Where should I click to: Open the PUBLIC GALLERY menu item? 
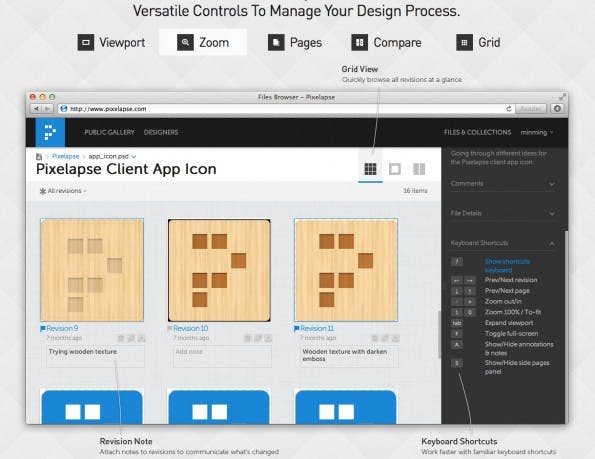click(109, 132)
